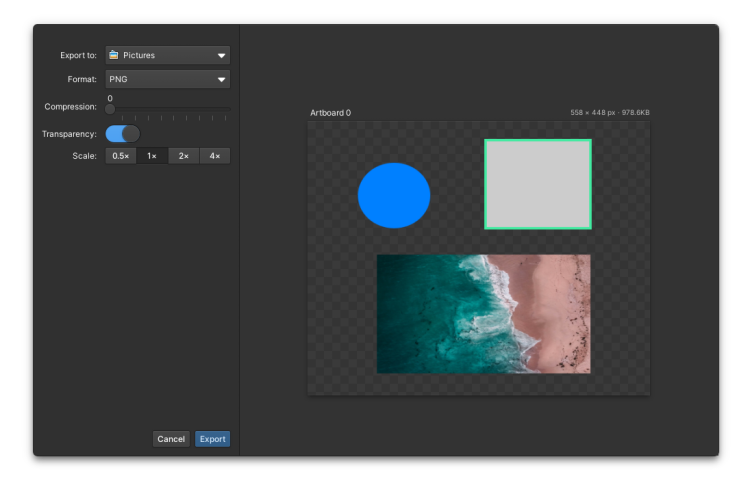This screenshot has width=752, height=498.
Task: Click the right end of Compression slider track
Action: [228, 109]
